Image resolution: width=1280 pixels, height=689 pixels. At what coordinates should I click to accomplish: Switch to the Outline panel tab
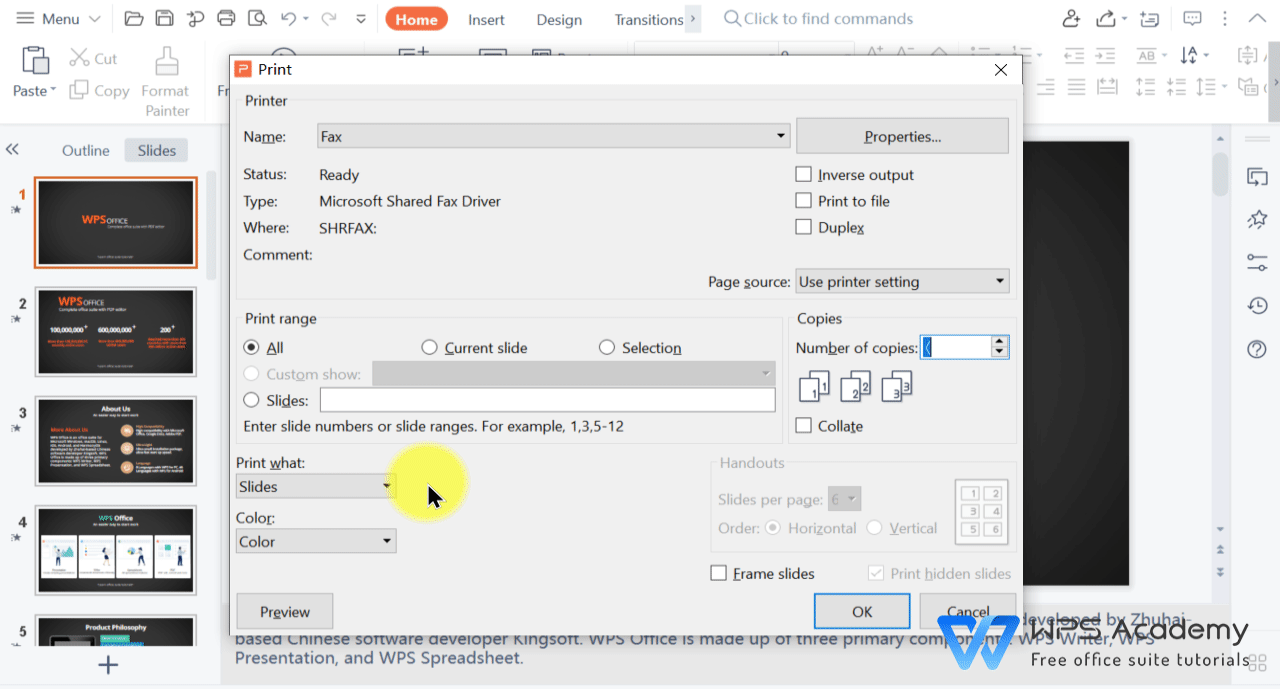pos(86,150)
